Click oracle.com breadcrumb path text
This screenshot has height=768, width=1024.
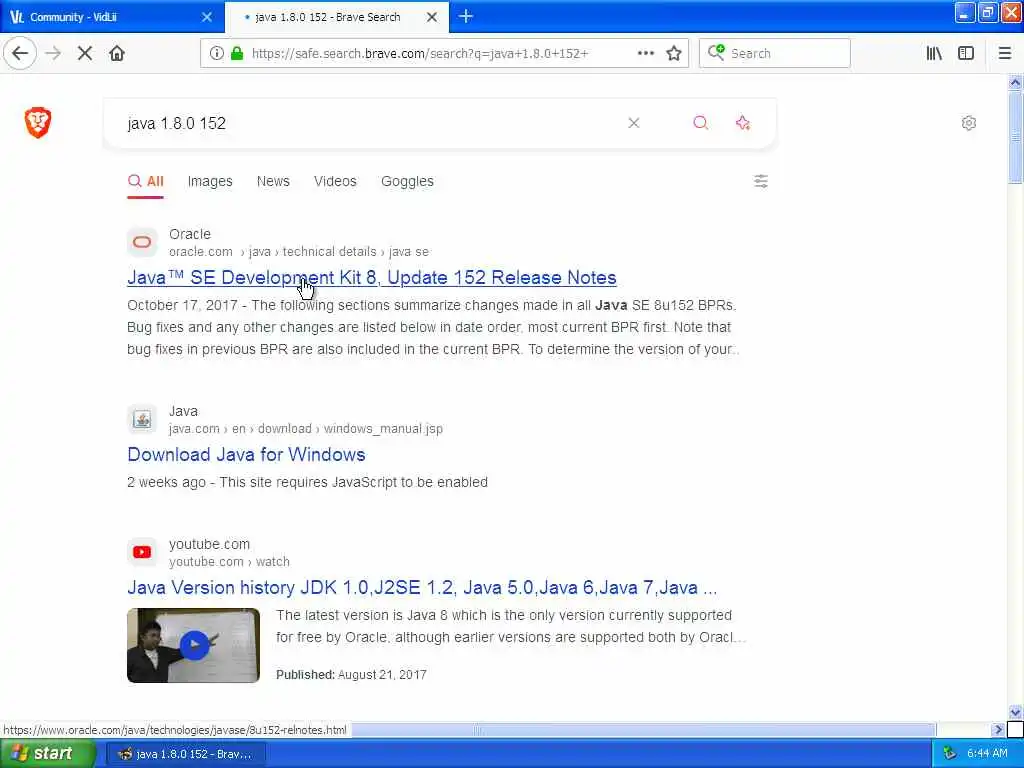click(x=299, y=252)
